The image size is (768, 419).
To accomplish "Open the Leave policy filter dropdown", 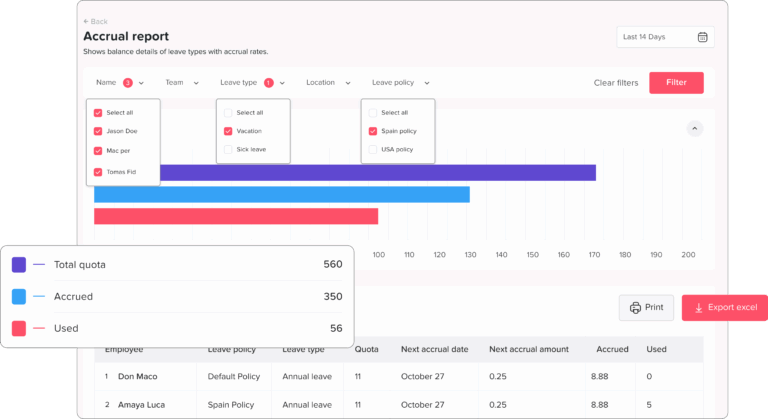I will (401, 83).
